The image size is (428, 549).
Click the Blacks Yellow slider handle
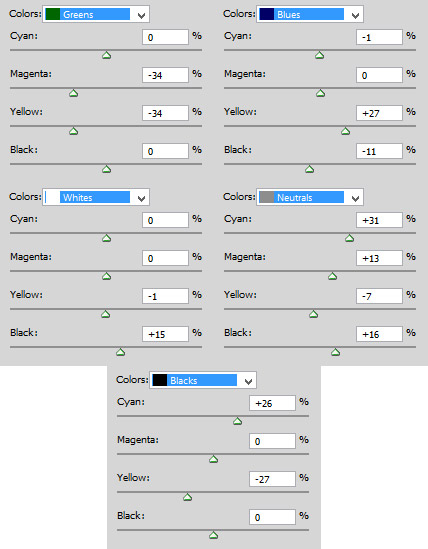(187, 497)
